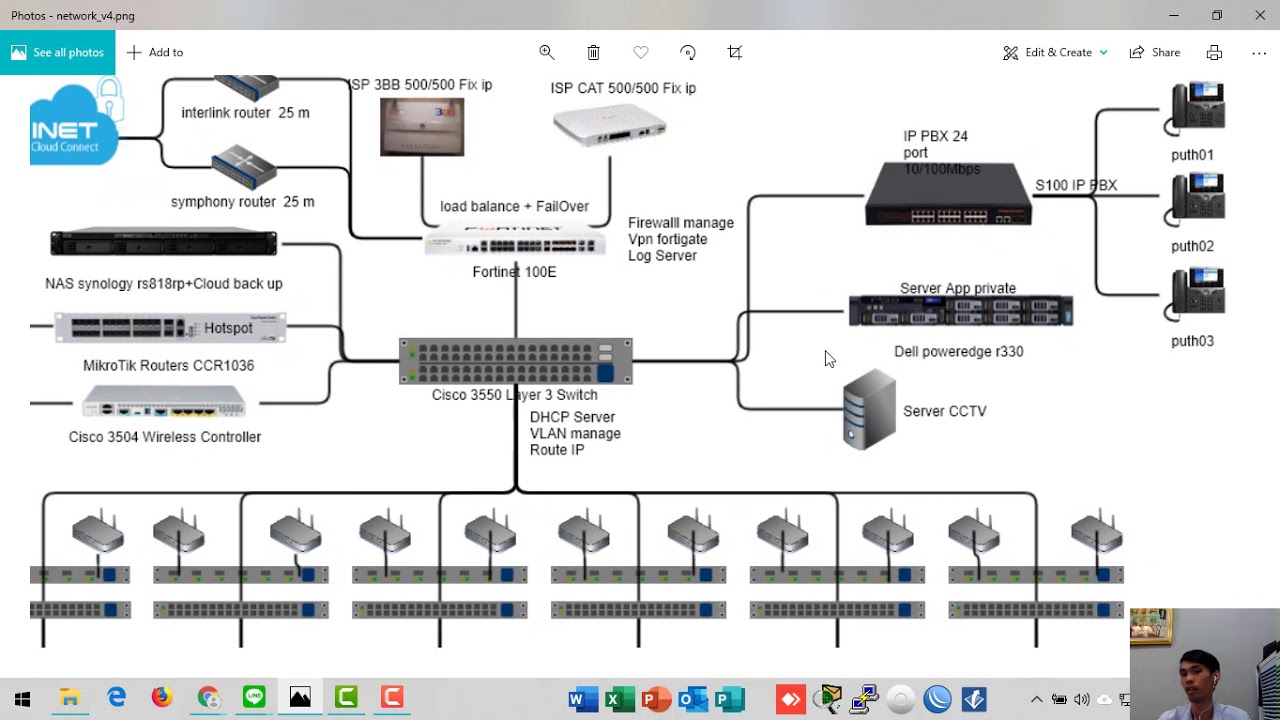1280x720 pixels.
Task: Show hidden system tray icons chevron
Action: pos(1036,699)
